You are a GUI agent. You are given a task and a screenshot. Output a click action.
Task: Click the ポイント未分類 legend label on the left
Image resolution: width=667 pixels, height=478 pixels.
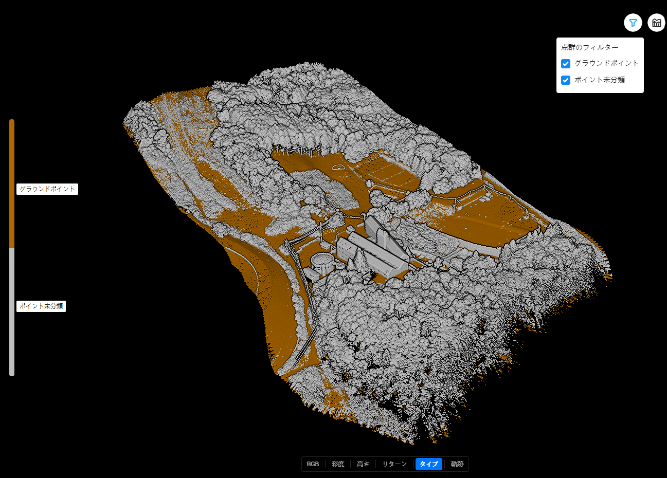pos(41,306)
